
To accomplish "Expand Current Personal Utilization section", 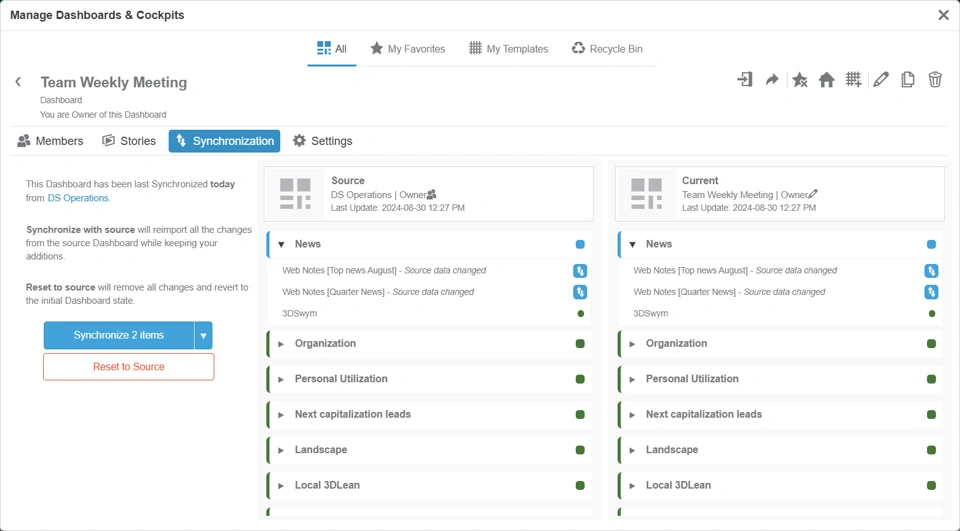I will 632,379.
